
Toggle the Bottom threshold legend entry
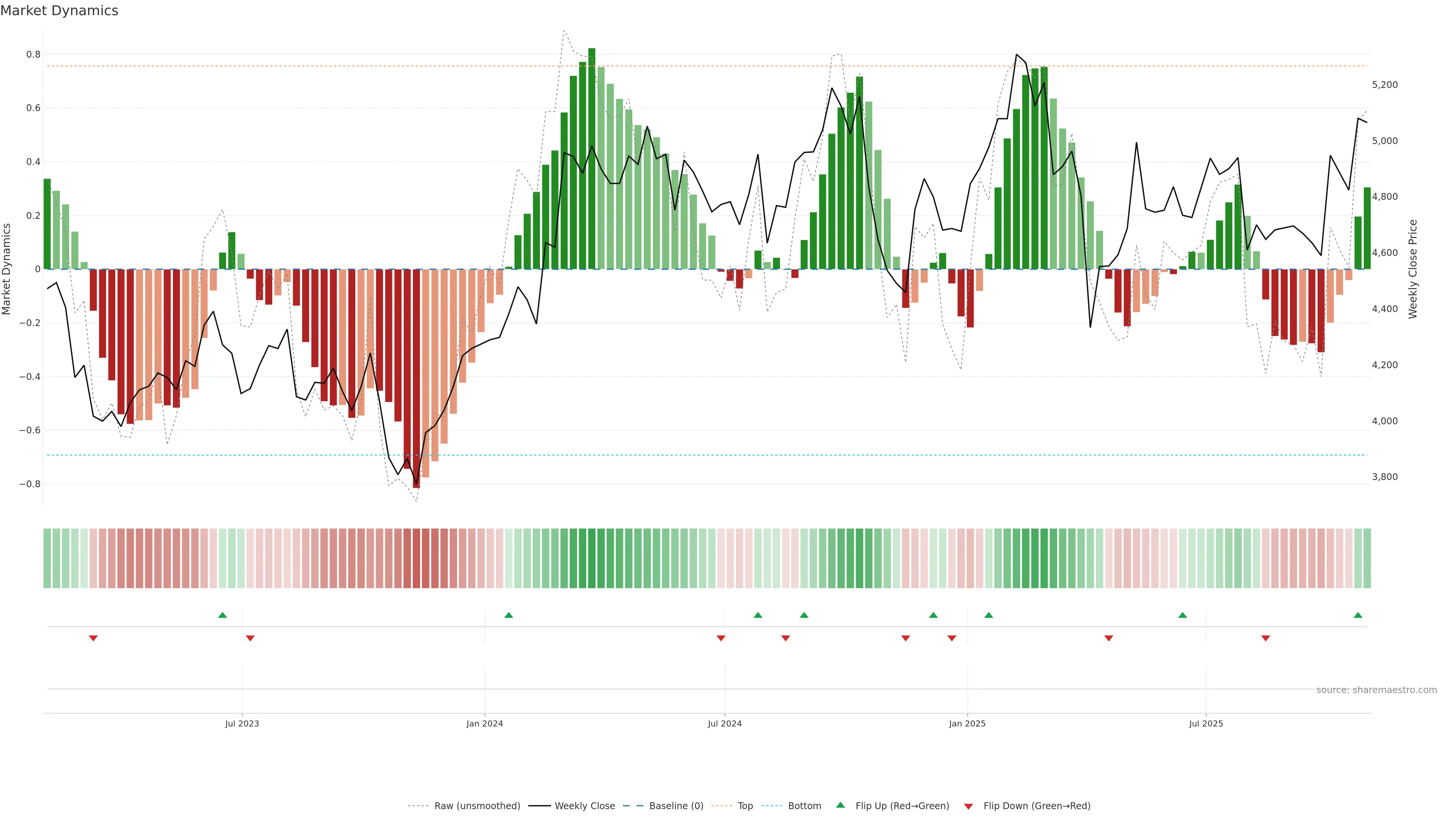[804, 805]
